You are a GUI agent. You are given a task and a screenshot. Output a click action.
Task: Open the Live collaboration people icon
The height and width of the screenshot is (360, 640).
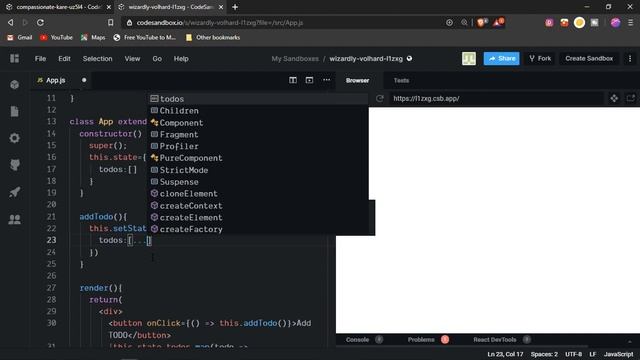coord(15,219)
